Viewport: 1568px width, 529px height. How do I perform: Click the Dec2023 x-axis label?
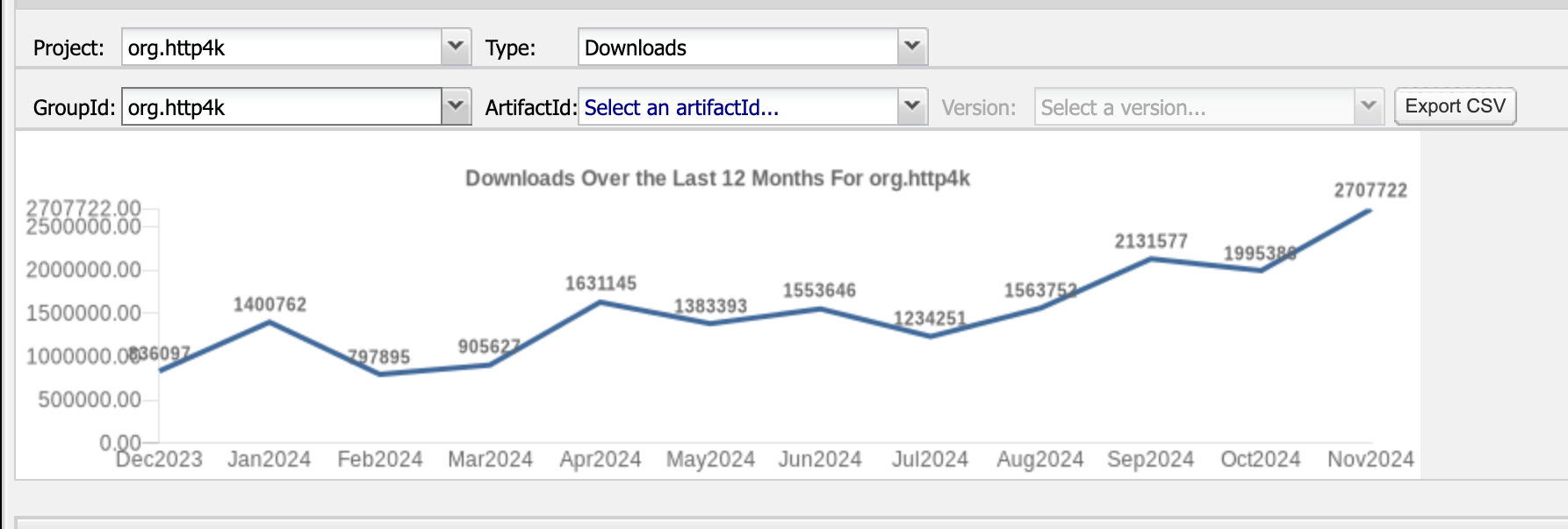pos(160,460)
